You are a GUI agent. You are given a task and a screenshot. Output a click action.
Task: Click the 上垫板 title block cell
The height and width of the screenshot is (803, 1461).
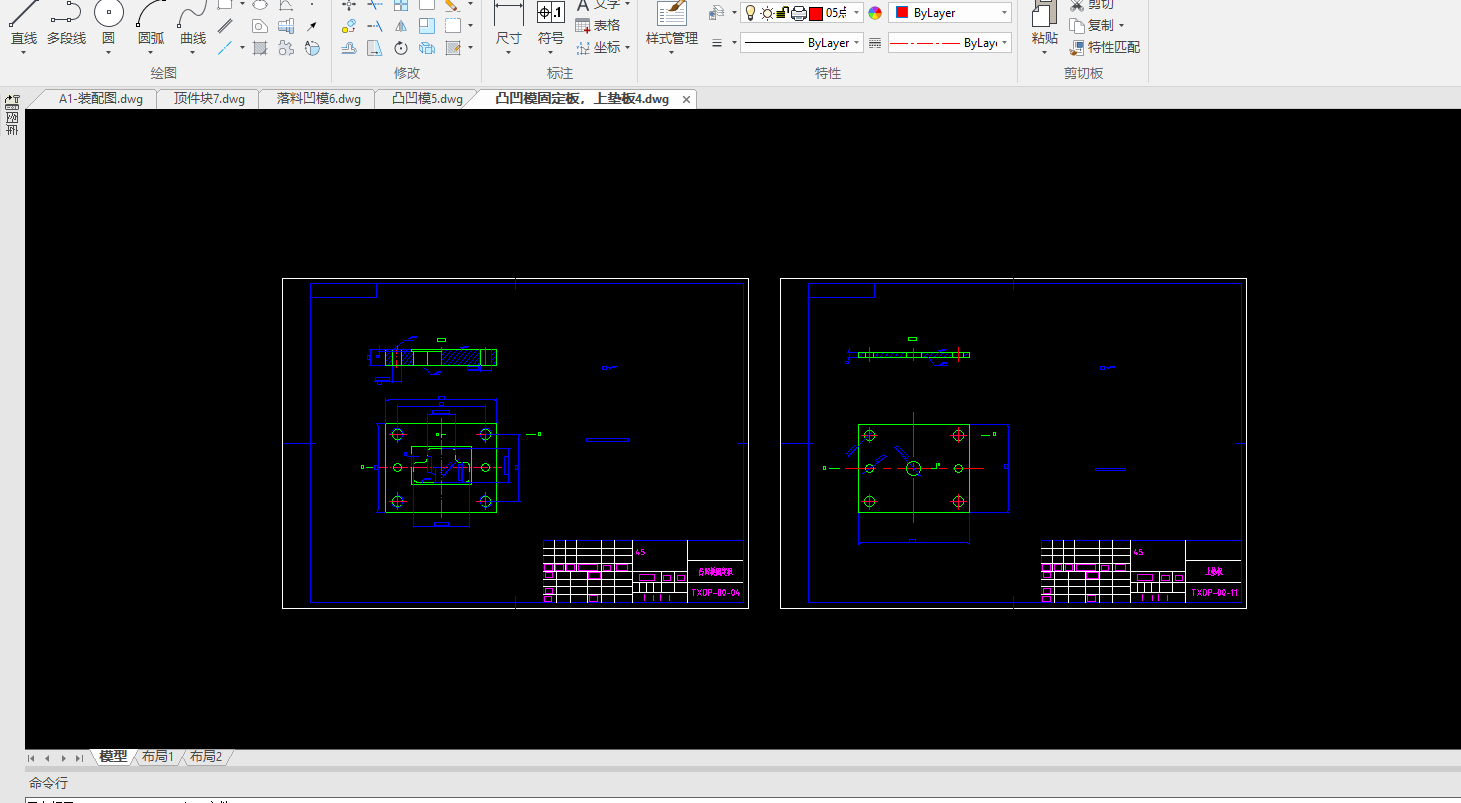(x=1214, y=572)
